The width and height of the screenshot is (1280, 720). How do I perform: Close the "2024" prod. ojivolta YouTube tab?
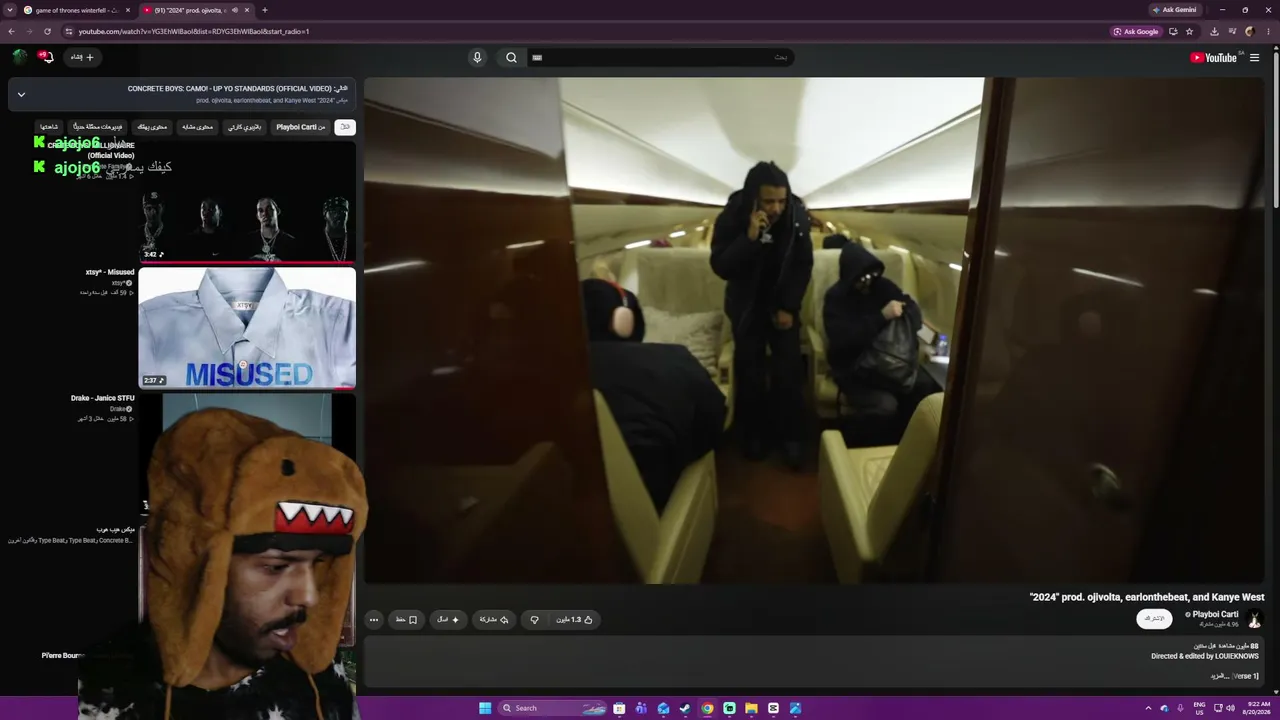point(247,10)
